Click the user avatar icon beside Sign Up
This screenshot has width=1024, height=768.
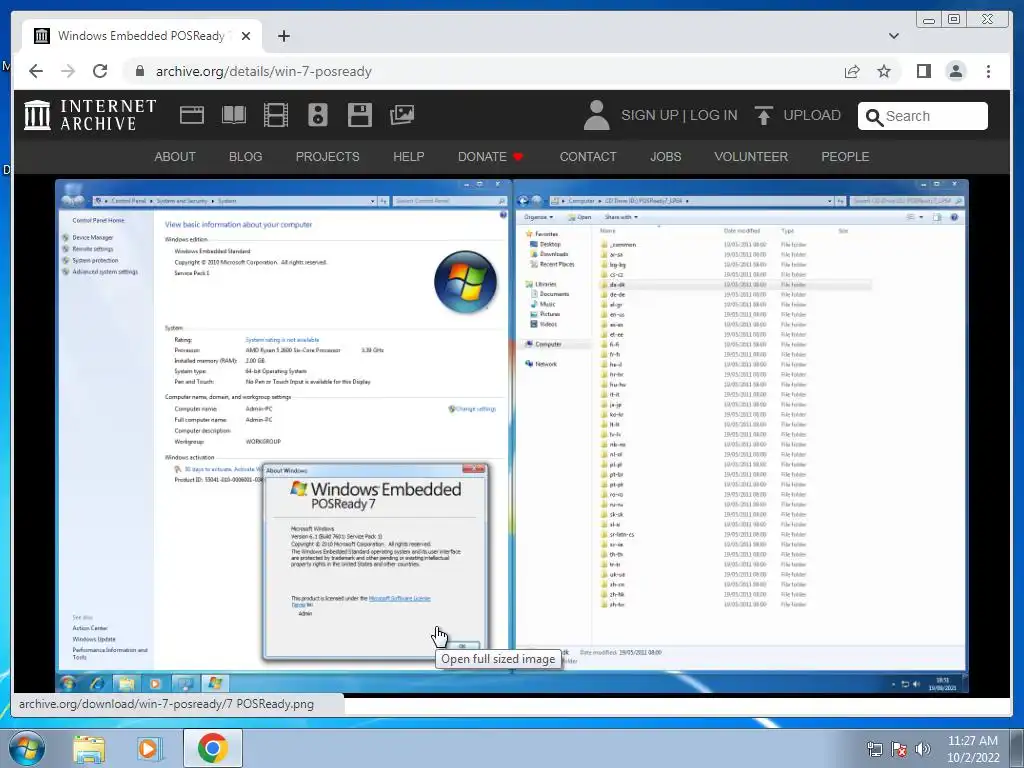point(596,115)
